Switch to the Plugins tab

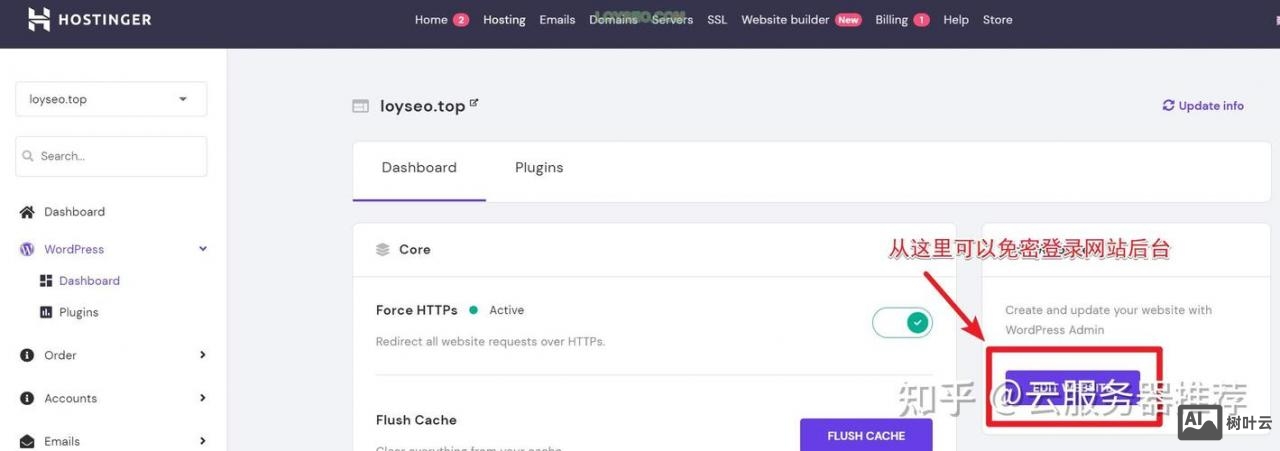pyautogui.click(x=539, y=168)
